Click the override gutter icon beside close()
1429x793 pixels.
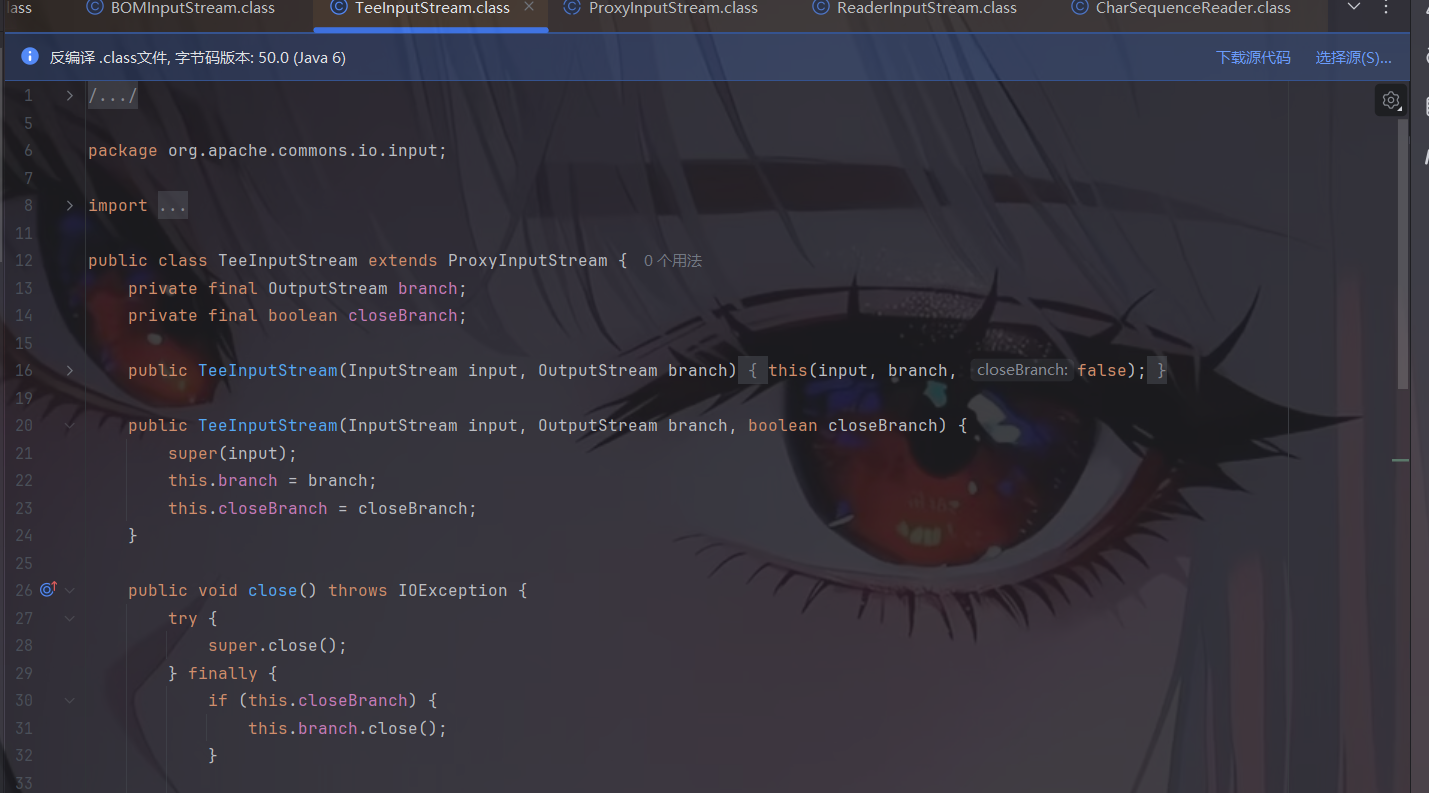pos(48,590)
